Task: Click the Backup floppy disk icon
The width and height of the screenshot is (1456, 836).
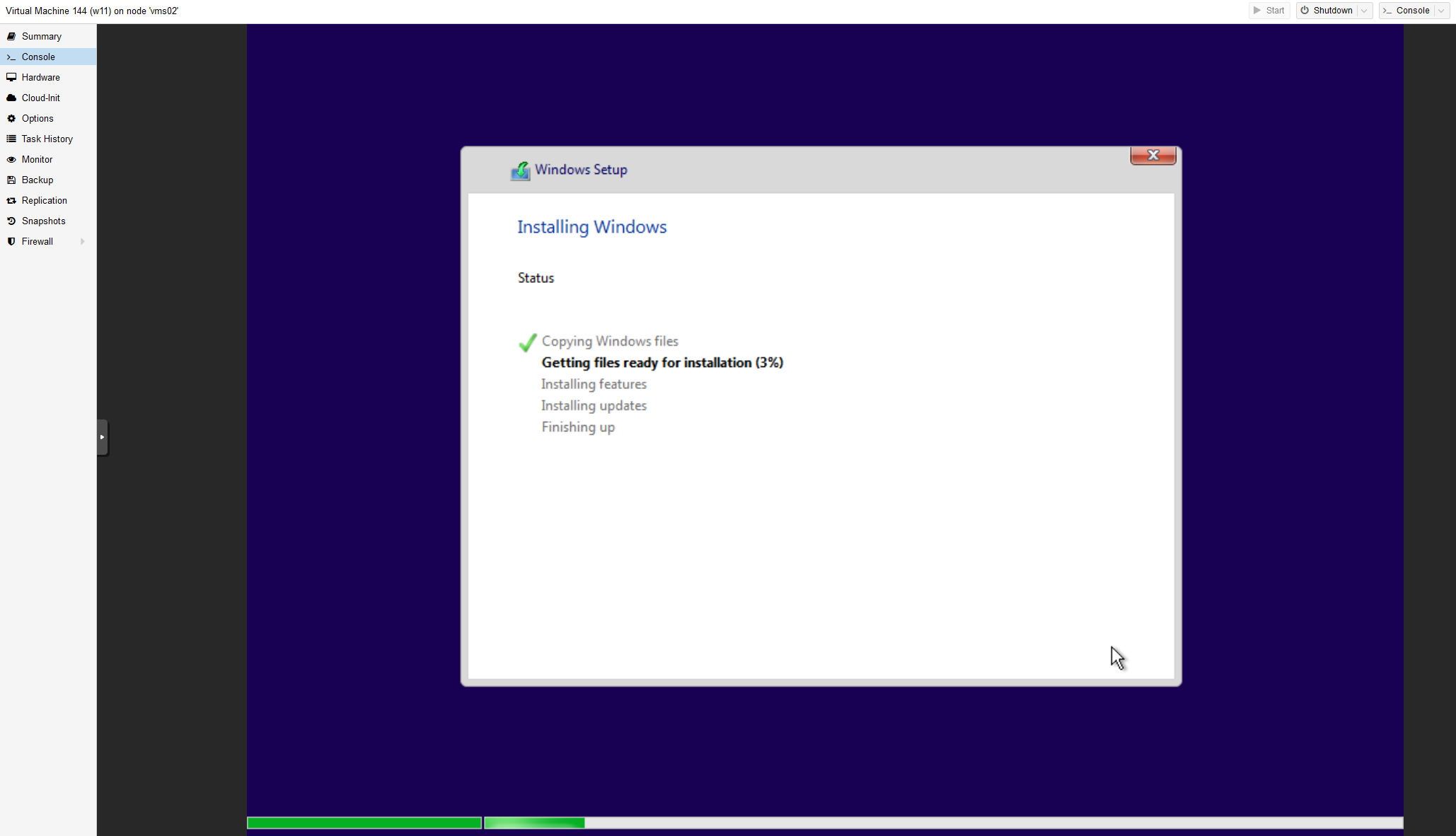Action: [11, 180]
